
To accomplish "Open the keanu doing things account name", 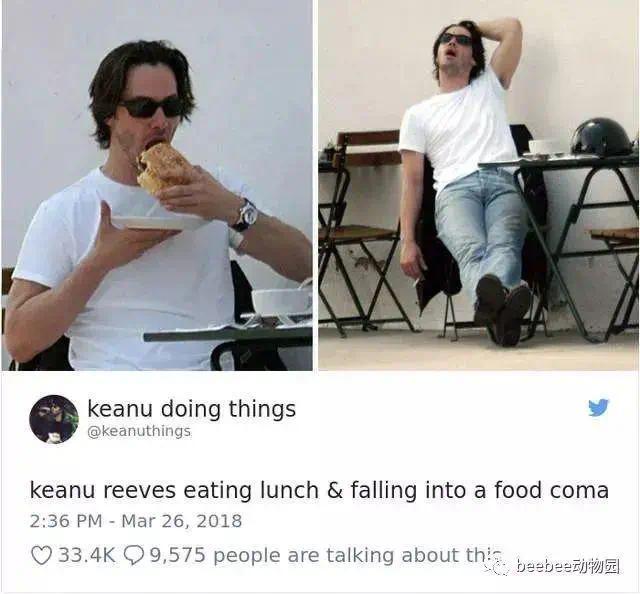I will coord(191,409).
